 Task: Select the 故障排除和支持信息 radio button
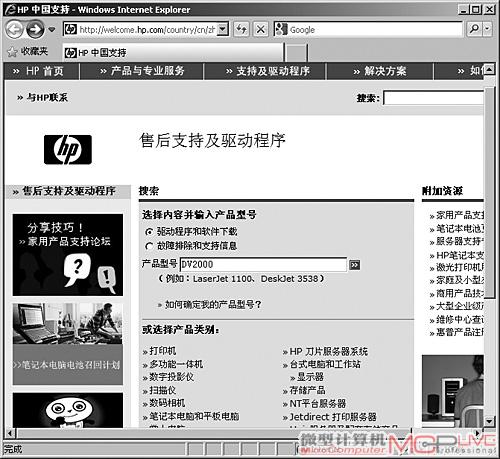[x=149, y=246]
